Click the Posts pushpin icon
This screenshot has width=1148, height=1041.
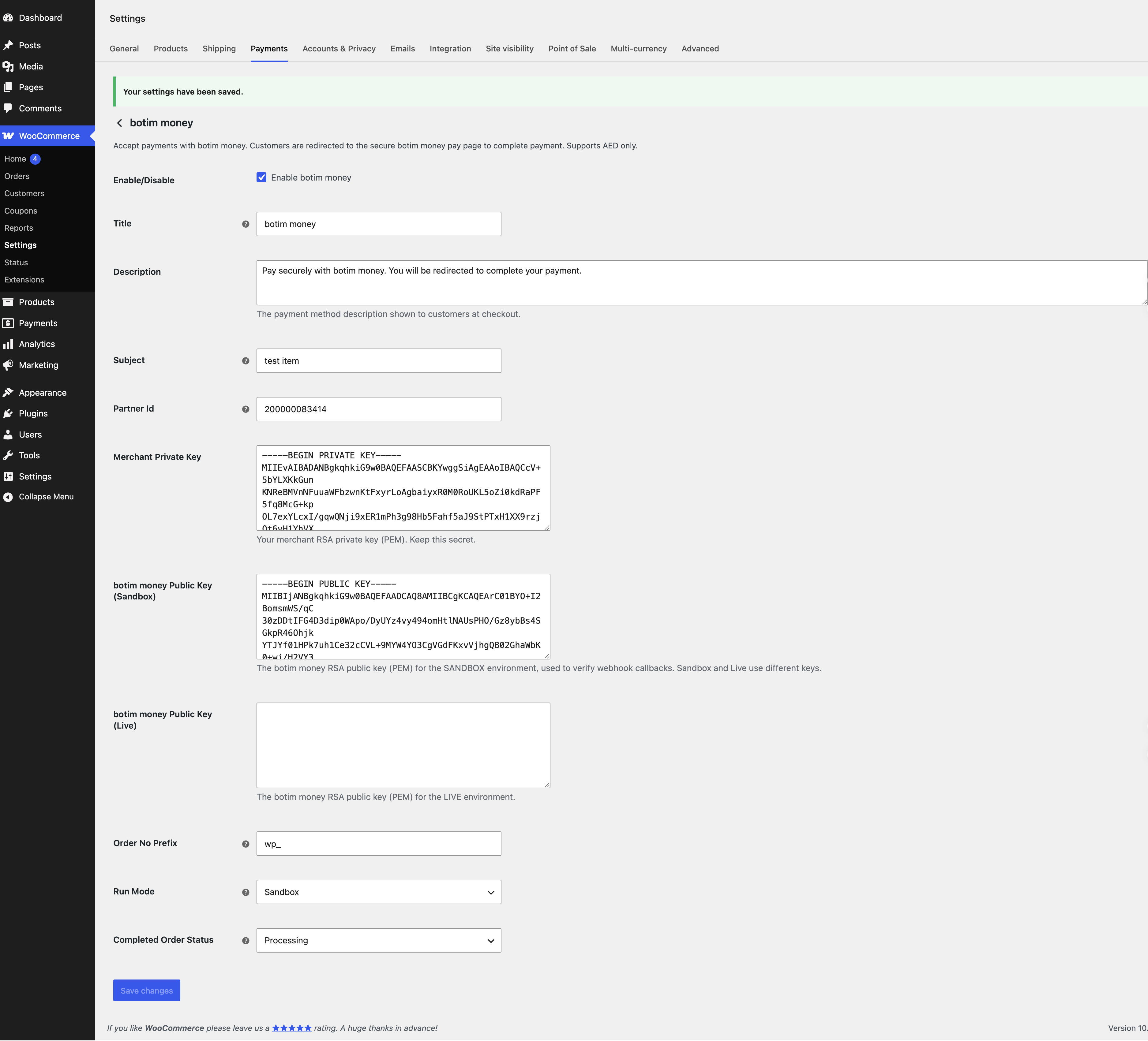point(8,46)
